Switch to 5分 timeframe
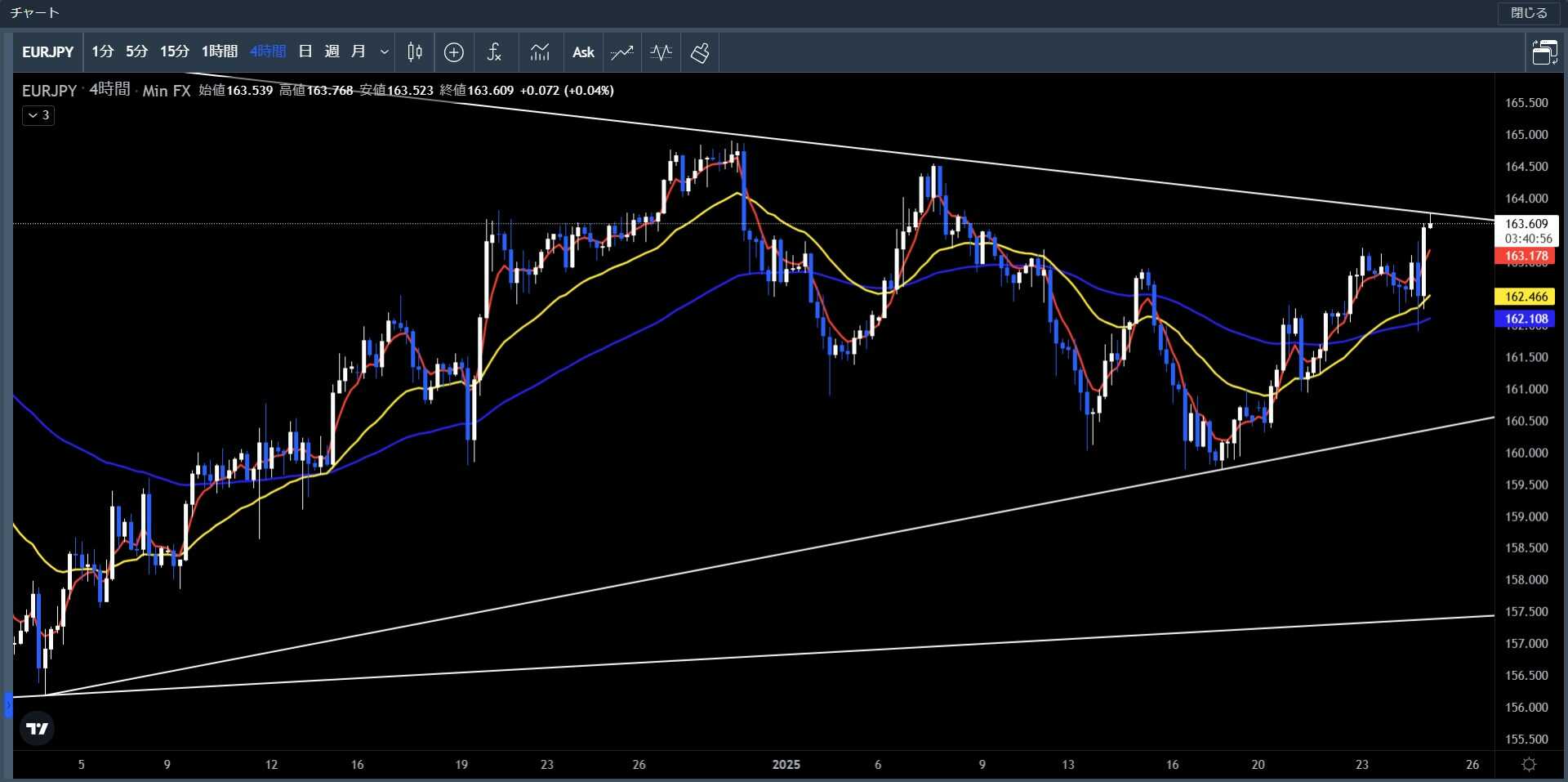This screenshot has height=782, width=1568. click(136, 51)
